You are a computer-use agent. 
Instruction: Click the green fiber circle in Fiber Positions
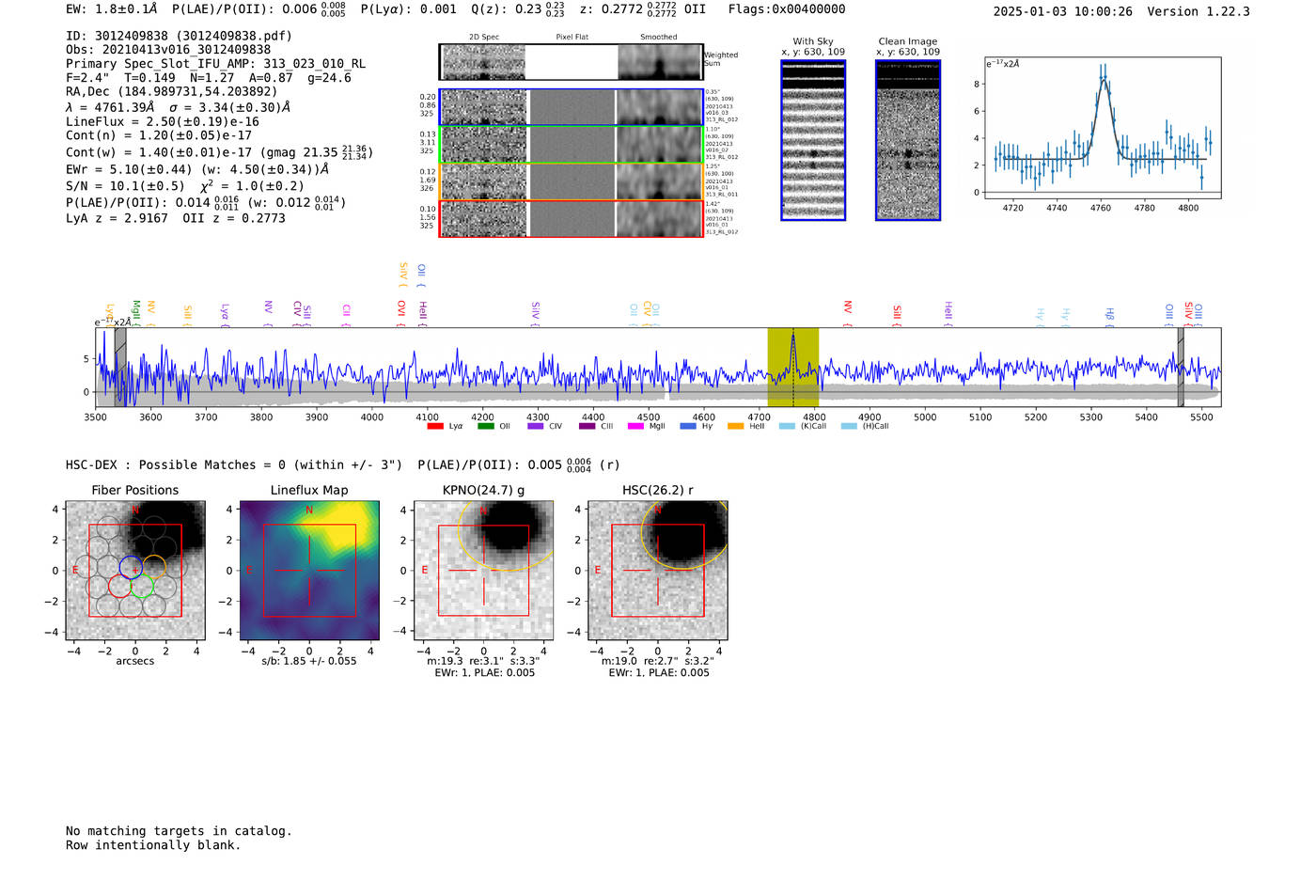pyautogui.click(x=142, y=587)
